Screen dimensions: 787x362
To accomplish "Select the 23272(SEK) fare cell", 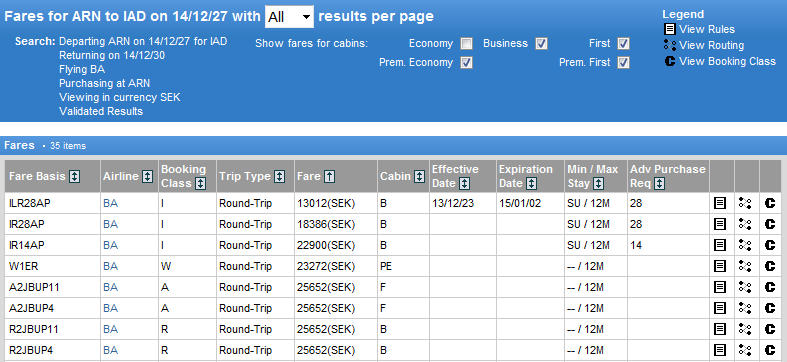I will [335, 266].
